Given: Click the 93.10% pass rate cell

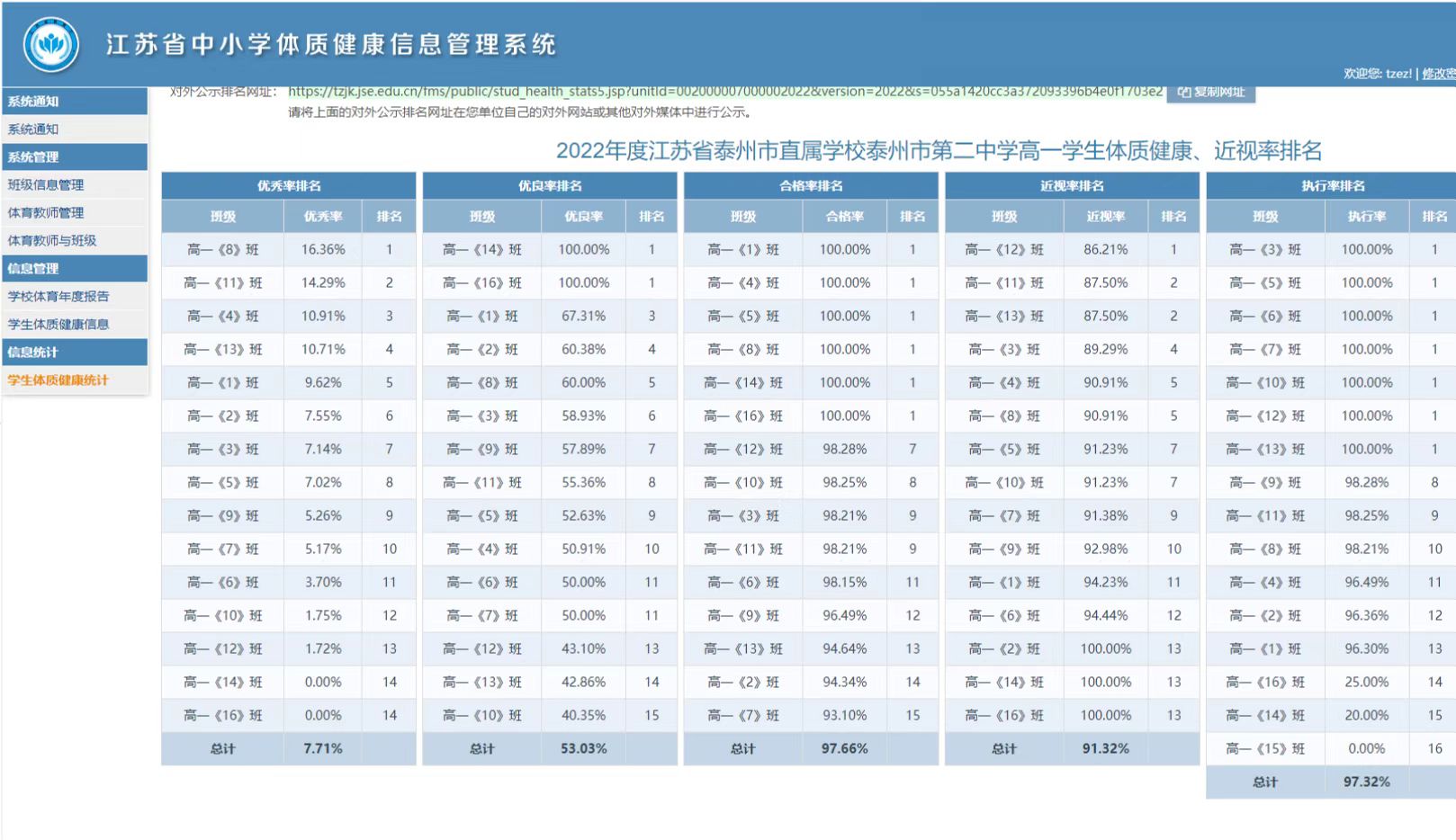Looking at the screenshot, I should (x=845, y=716).
